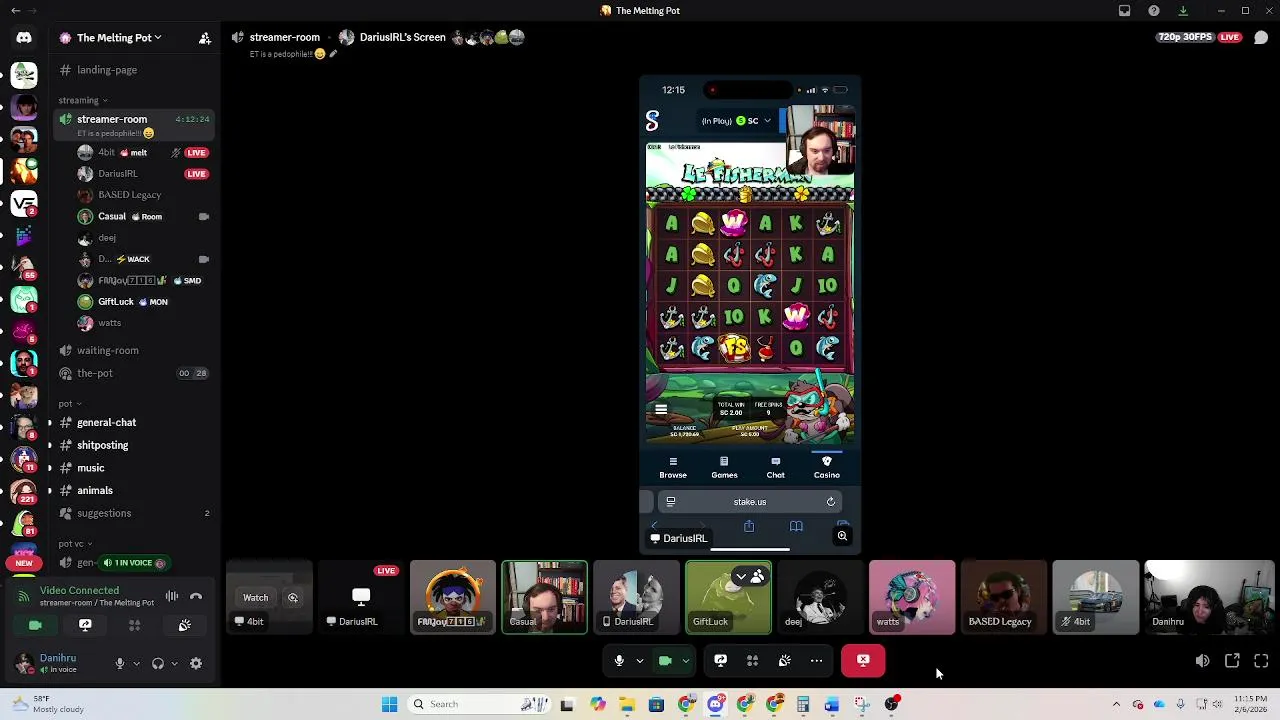Image resolution: width=1280 pixels, height=720 pixels.
Task: Open OBS Studio from taskbar
Action: [x=891, y=704]
